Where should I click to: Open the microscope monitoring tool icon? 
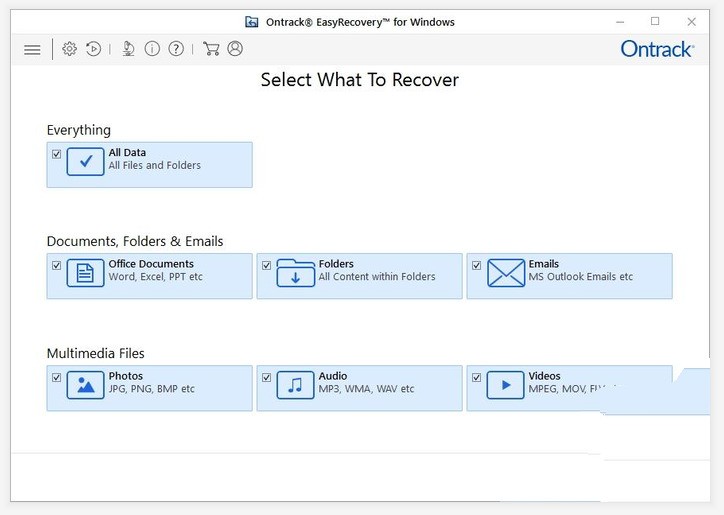click(128, 48)
